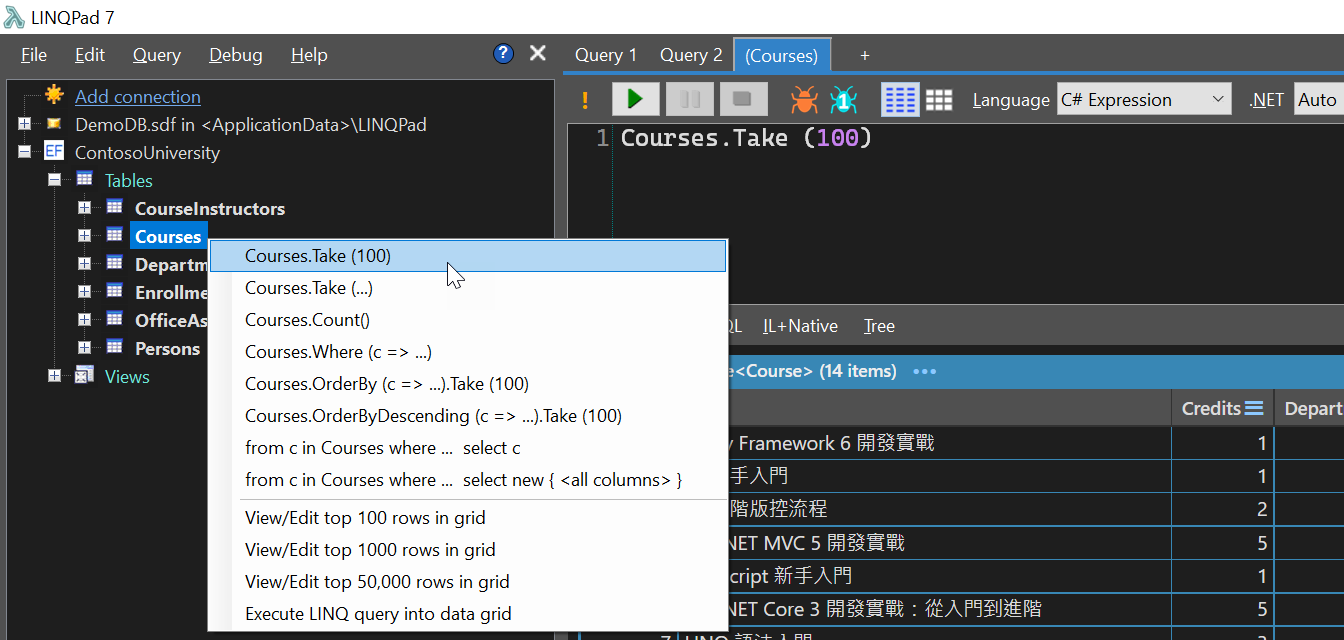Viewport: 1344px width, 640px height.
Task: Open the .NET version dropdown showing Auto
Action: pos(1318,99)
